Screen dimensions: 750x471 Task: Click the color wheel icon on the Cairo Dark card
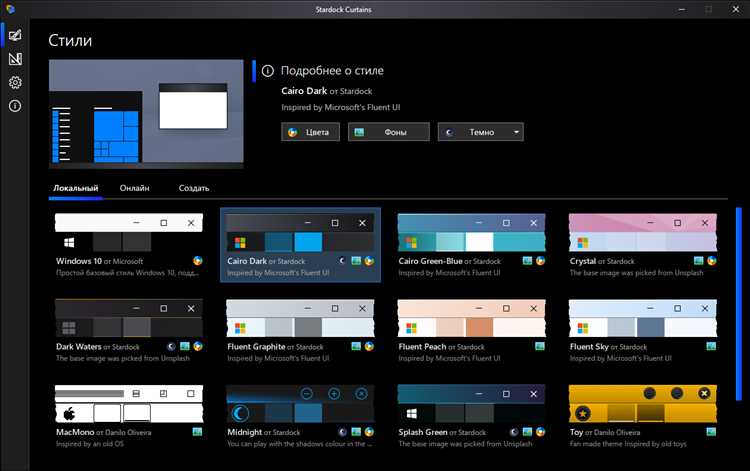[369, 261]
